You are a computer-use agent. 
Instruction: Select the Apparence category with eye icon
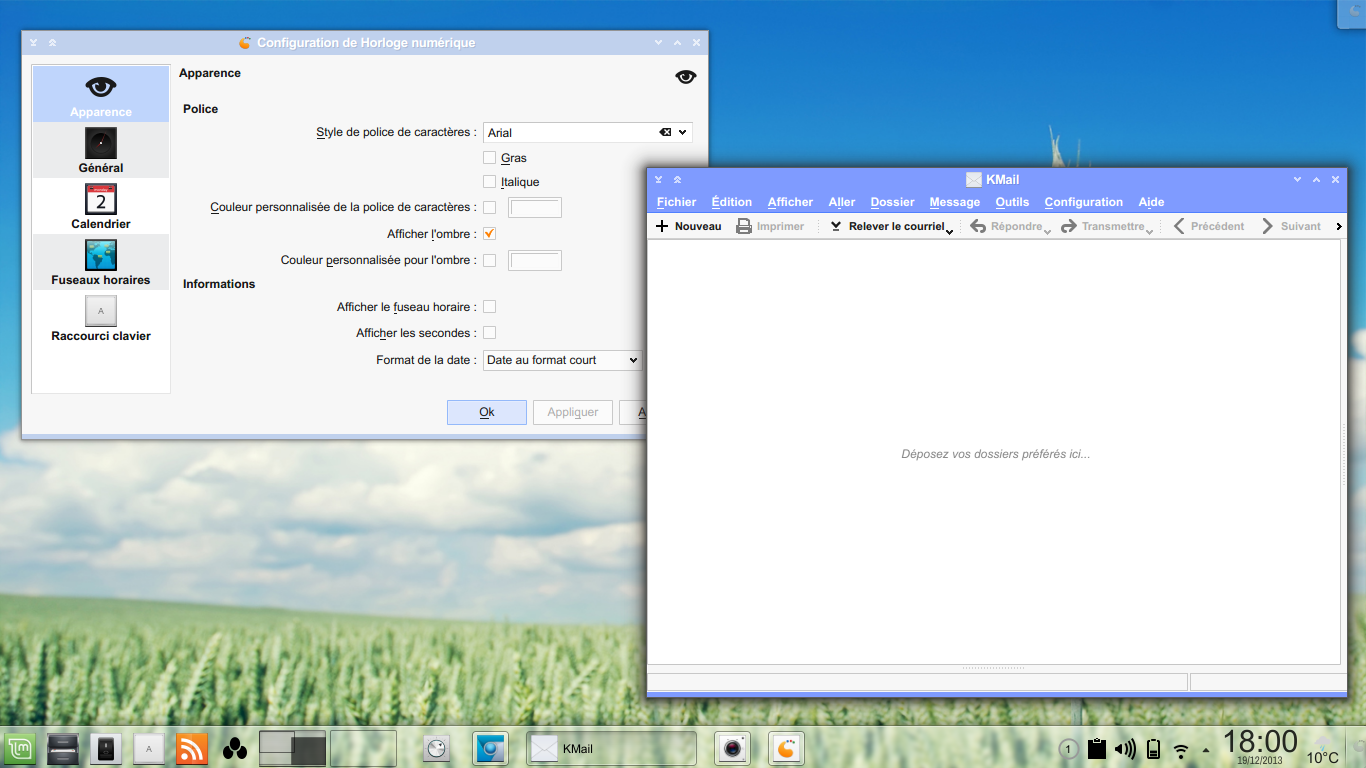[101, 94]
